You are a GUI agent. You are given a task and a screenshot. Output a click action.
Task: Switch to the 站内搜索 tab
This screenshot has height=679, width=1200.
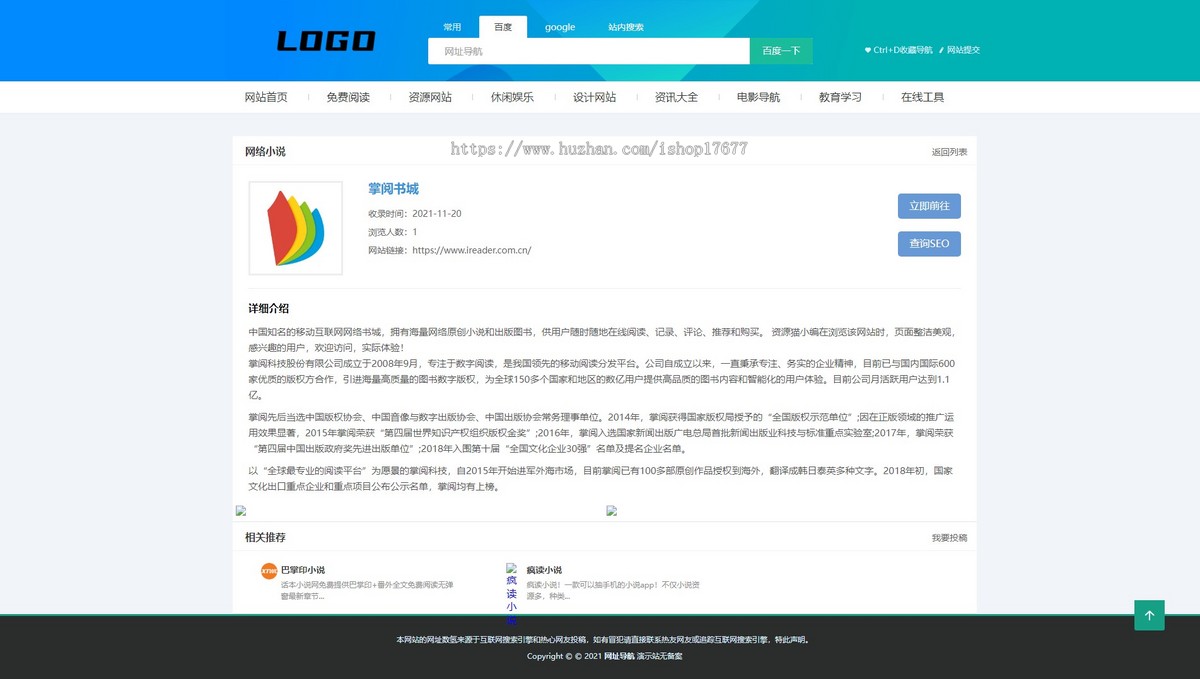tap(626, 27)
